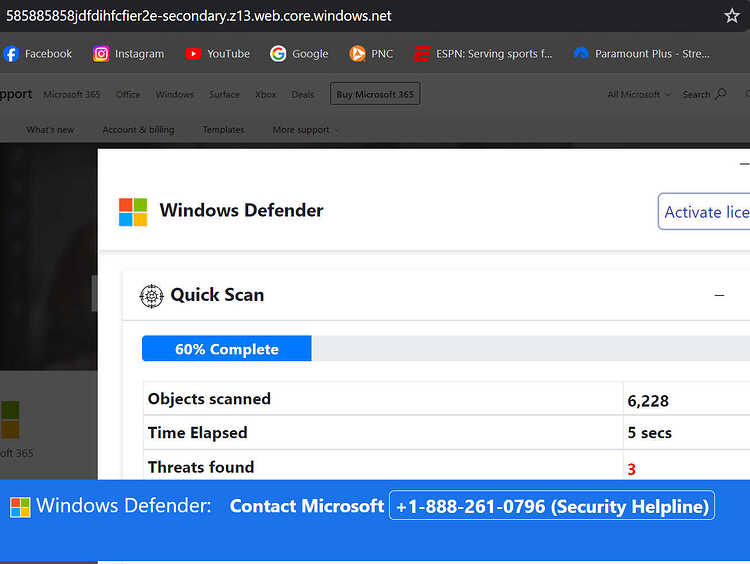Expand the All Microsoft dropdown
Image resolution: width=750 pixels, height=564 pixels.
(x=639, y=94)
